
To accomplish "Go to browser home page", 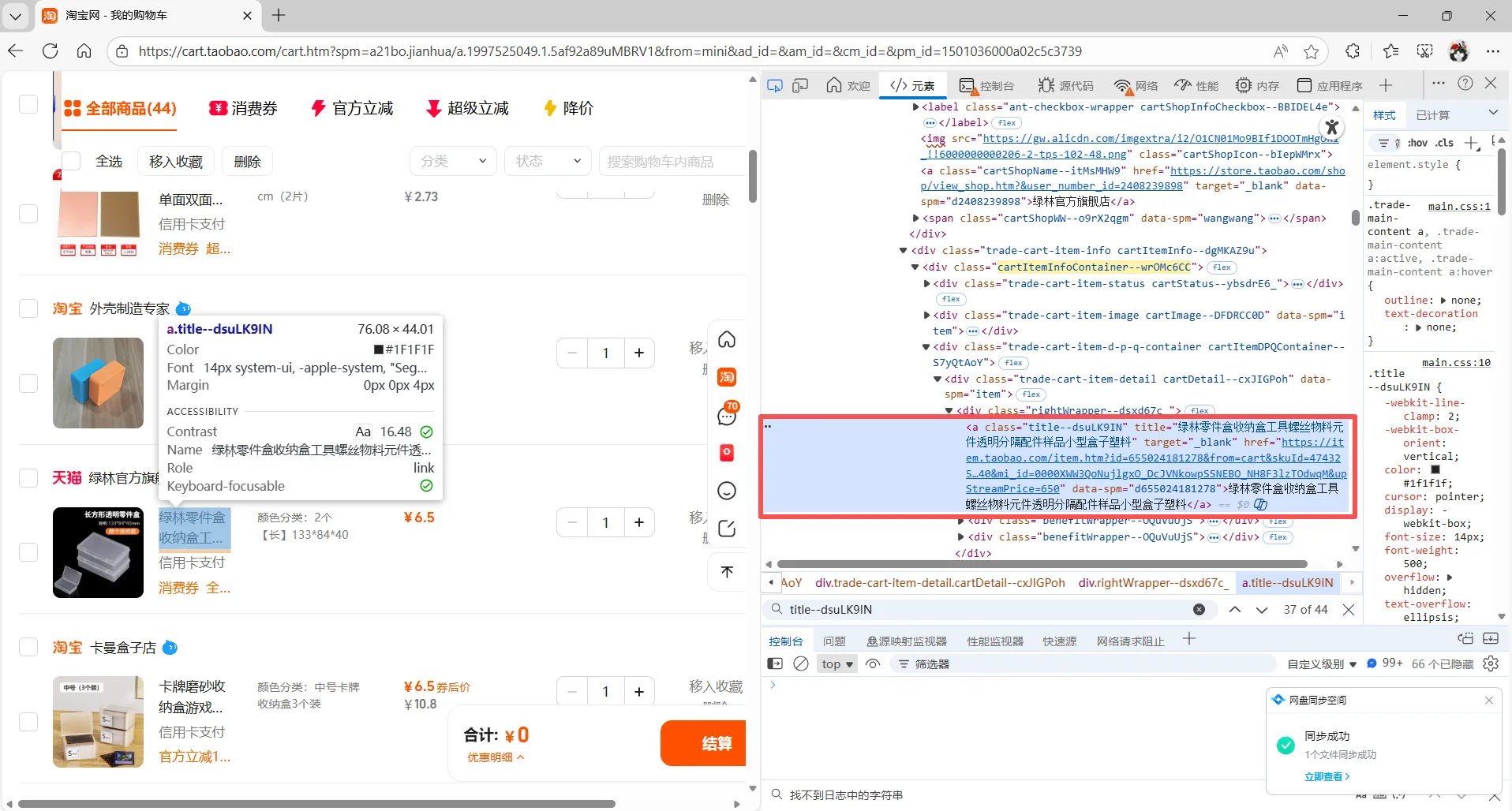I will [x=84, y=51].
